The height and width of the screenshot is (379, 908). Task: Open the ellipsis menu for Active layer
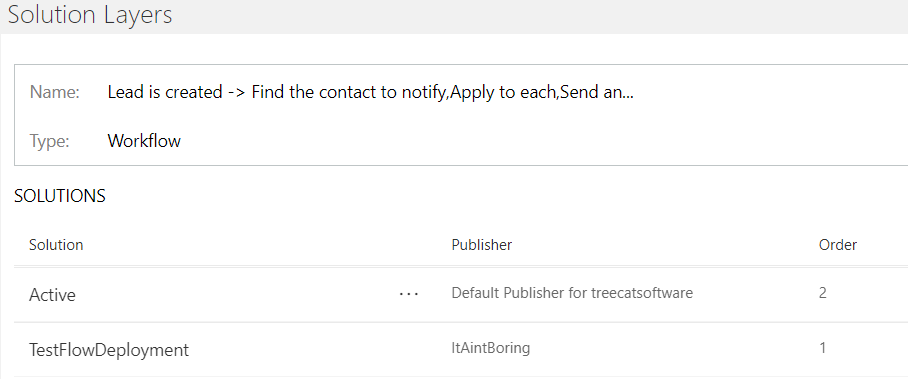tap(409, 294)
